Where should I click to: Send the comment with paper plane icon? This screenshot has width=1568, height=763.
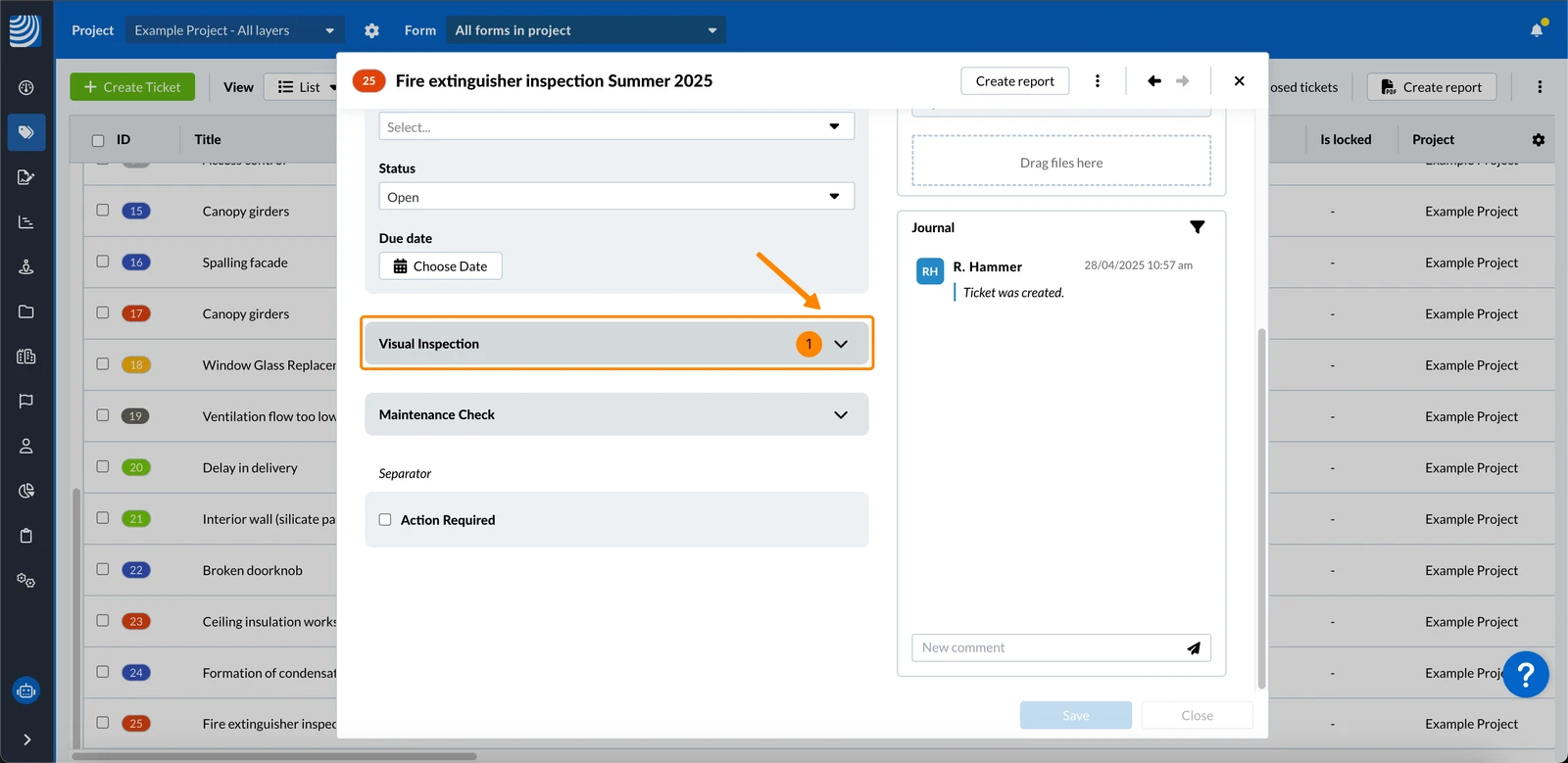click(x=1194, y=648)
